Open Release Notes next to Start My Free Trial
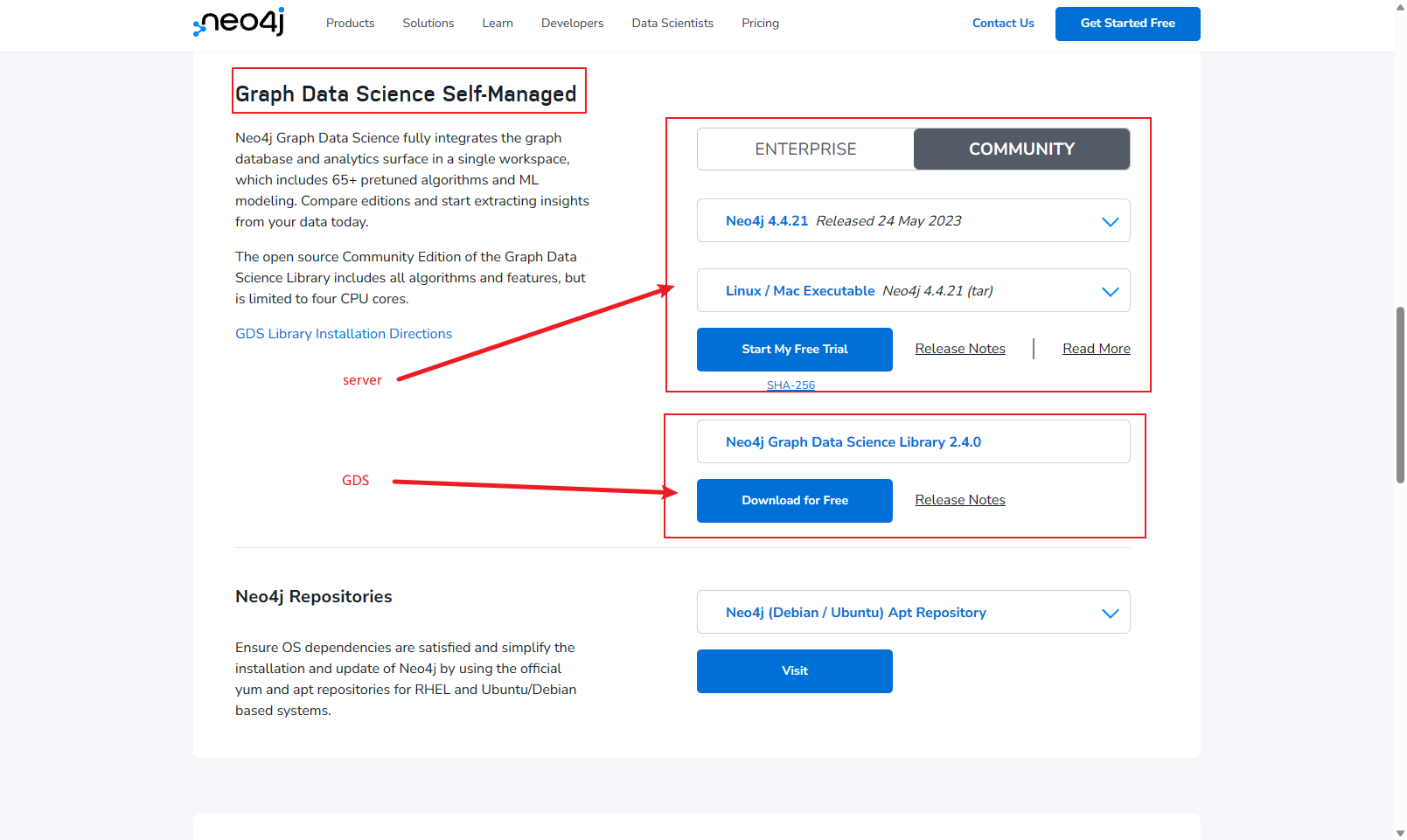This screenshot has height=840, width=1407. click(960, 349)
